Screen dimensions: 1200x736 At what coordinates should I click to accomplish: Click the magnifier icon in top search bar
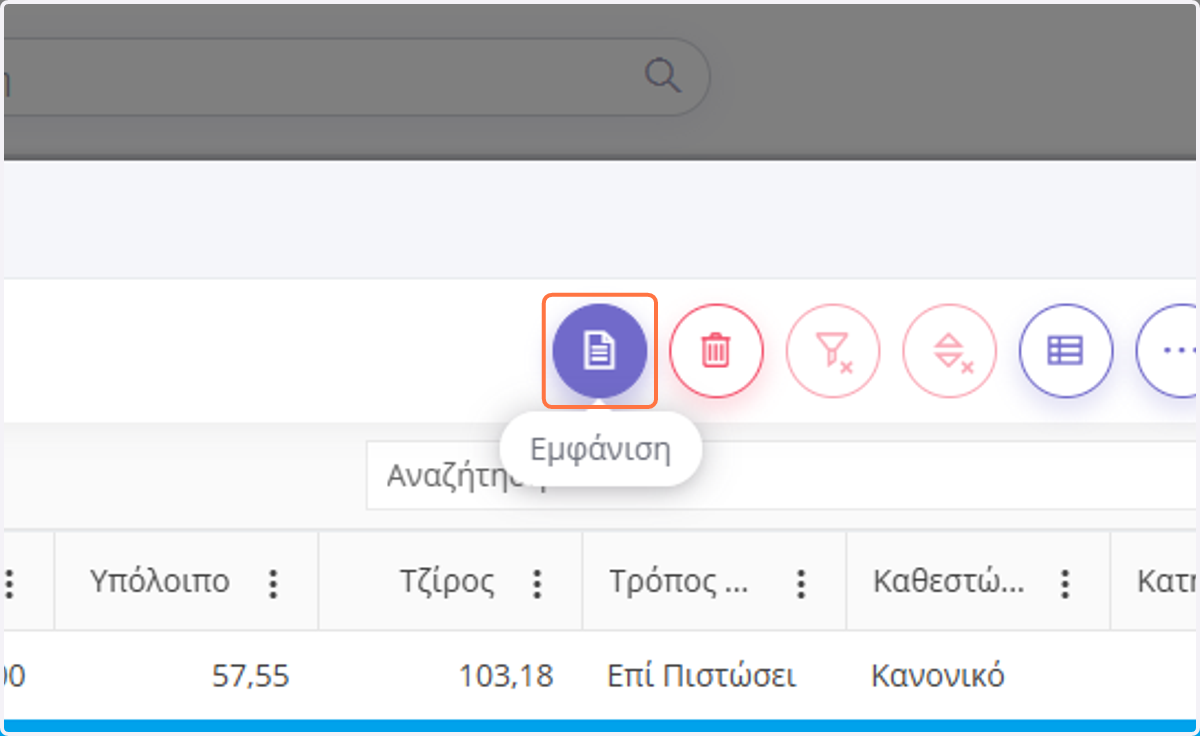(662, 76)
